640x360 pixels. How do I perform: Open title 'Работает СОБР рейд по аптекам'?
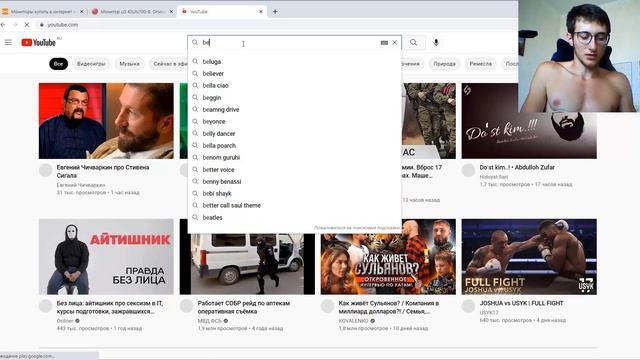click(x=244, y=307)
